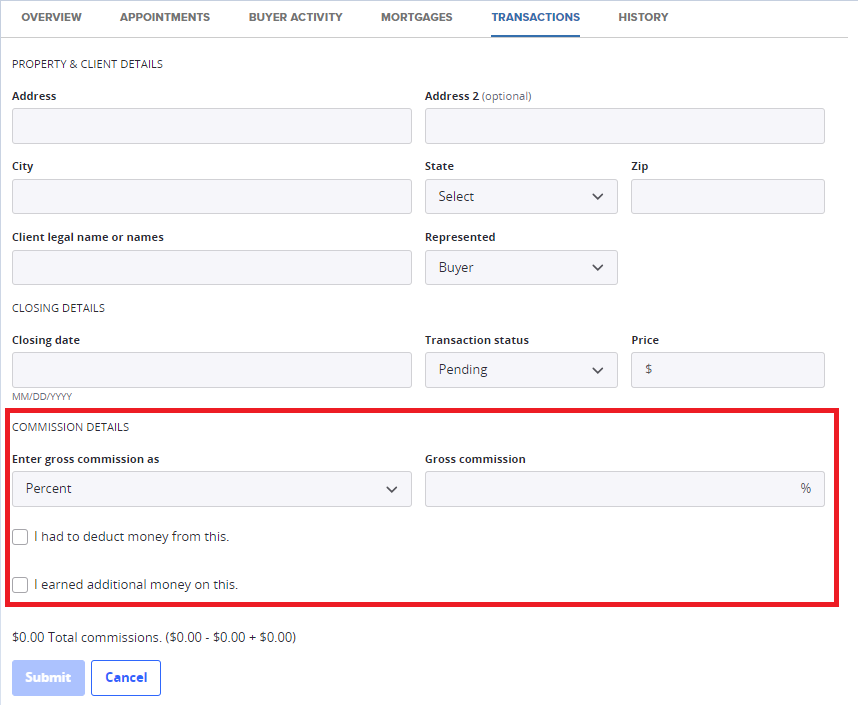Focus the Address input field
This screenshot has width=858, height=705.
point(212,126)
